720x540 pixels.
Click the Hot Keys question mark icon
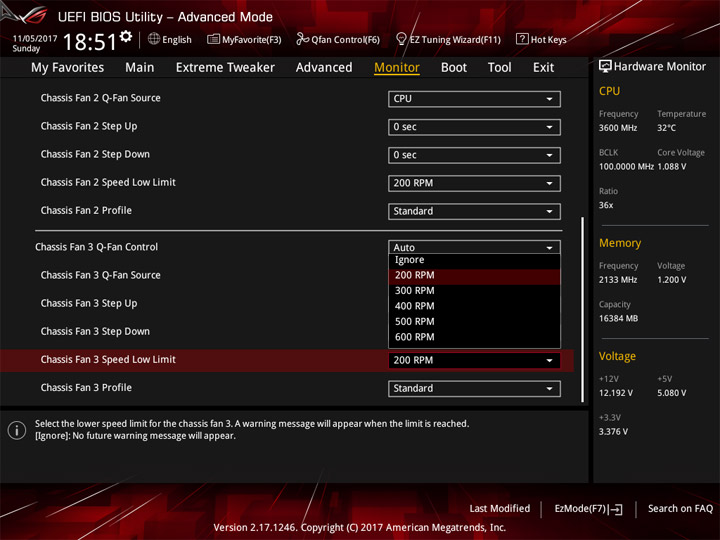click(522, 39)
